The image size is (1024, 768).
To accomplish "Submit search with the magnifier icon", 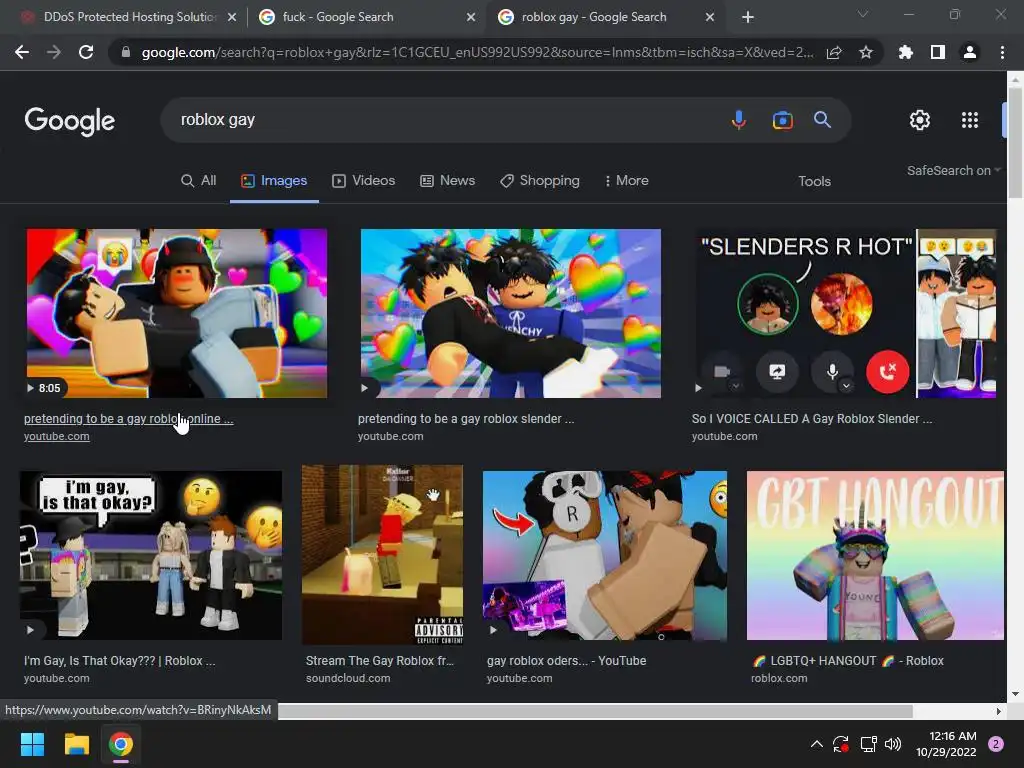I will click(822, 120).
